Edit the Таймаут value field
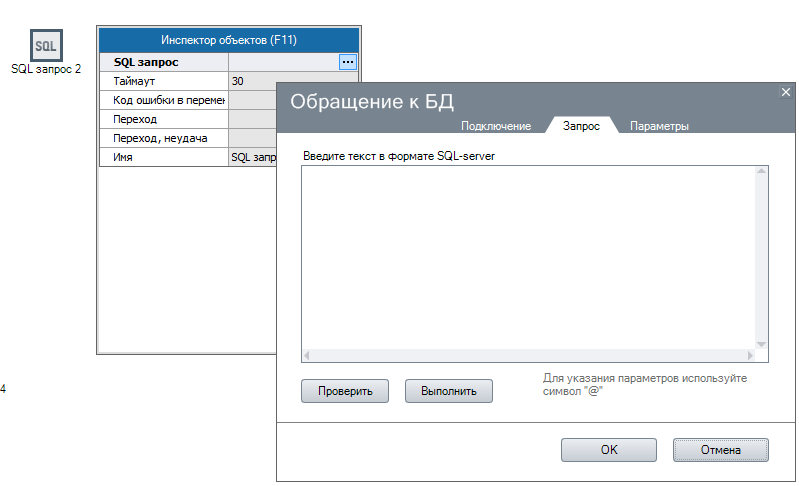 (x=252, y=81)
